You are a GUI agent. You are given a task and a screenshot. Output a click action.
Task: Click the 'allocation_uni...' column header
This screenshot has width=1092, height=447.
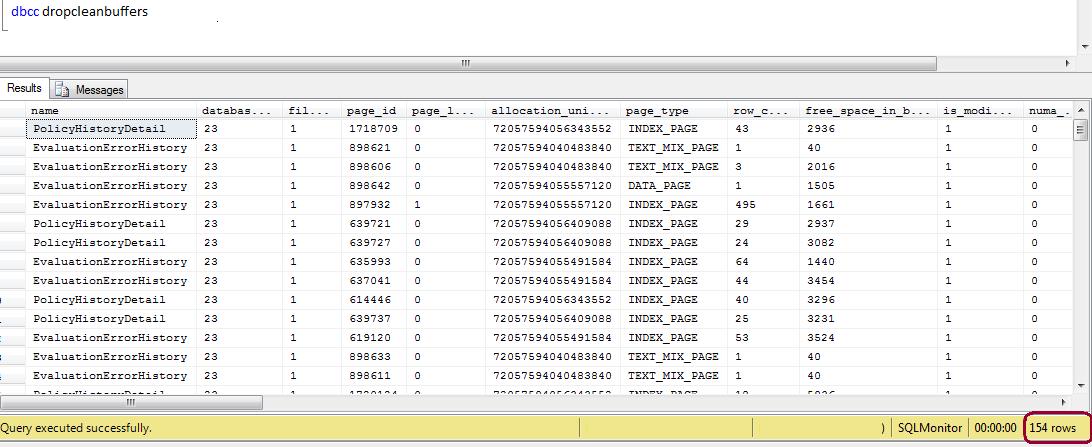[x=551, y=111]
